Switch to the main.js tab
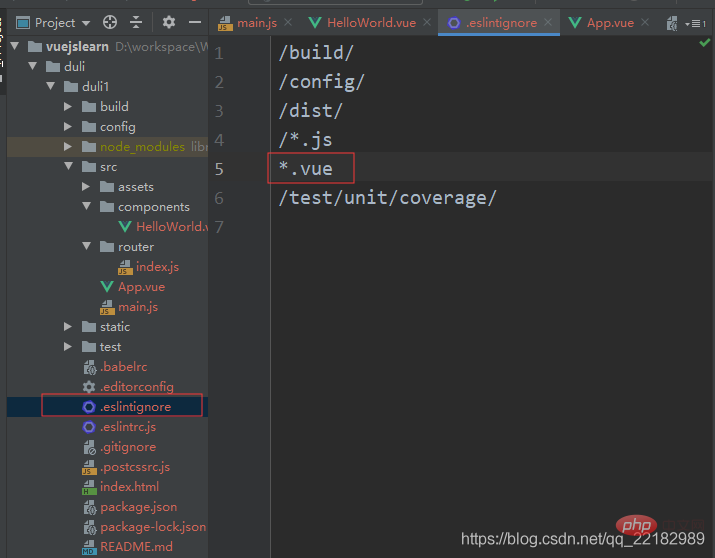Image resolution: width=715 pixels, height=558 pixels. click(257, 23)
